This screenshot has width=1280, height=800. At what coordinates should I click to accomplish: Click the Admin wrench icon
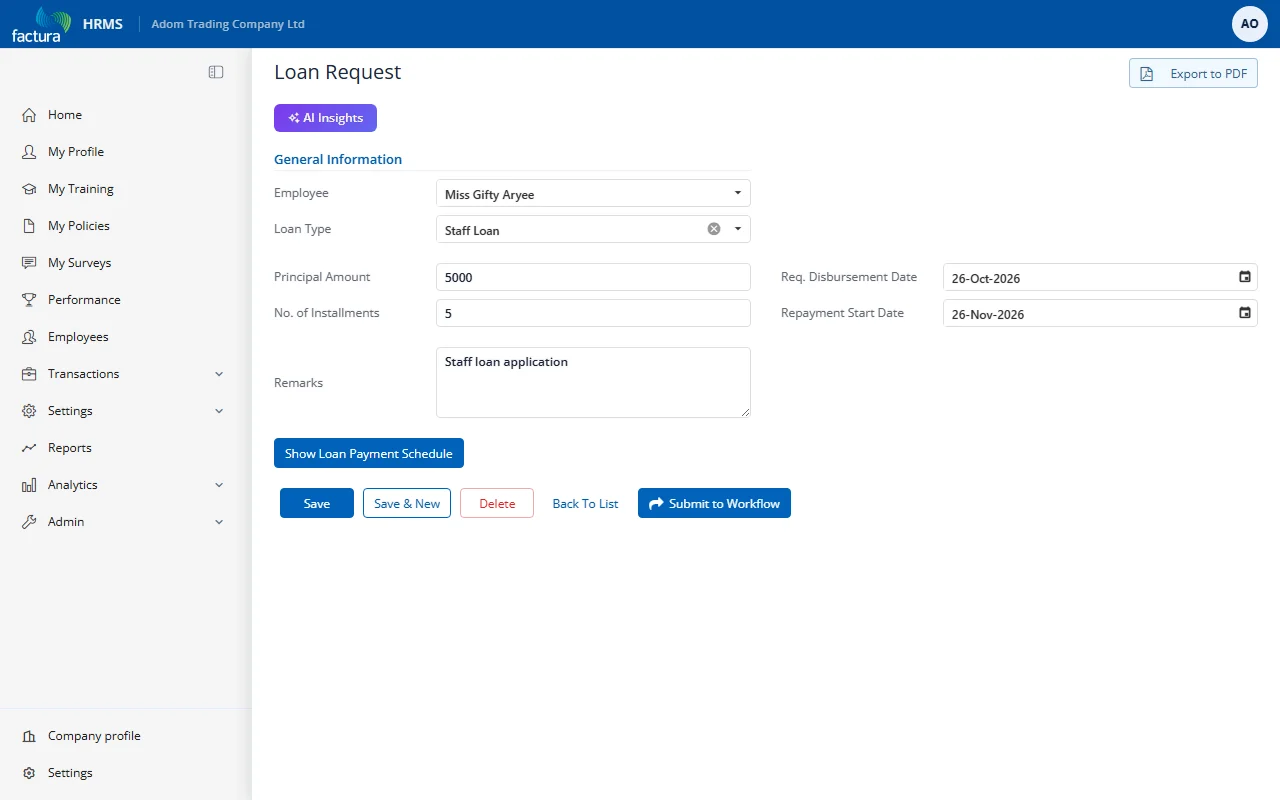point(29,522)
